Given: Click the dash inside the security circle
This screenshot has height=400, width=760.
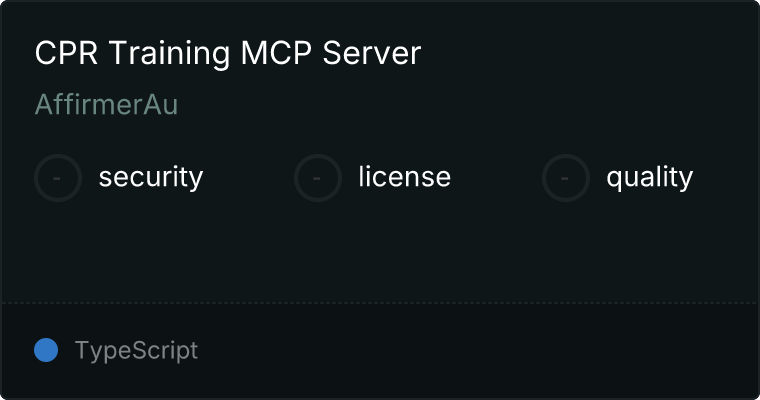Looking at the screenshot, I should pos(57,178).
